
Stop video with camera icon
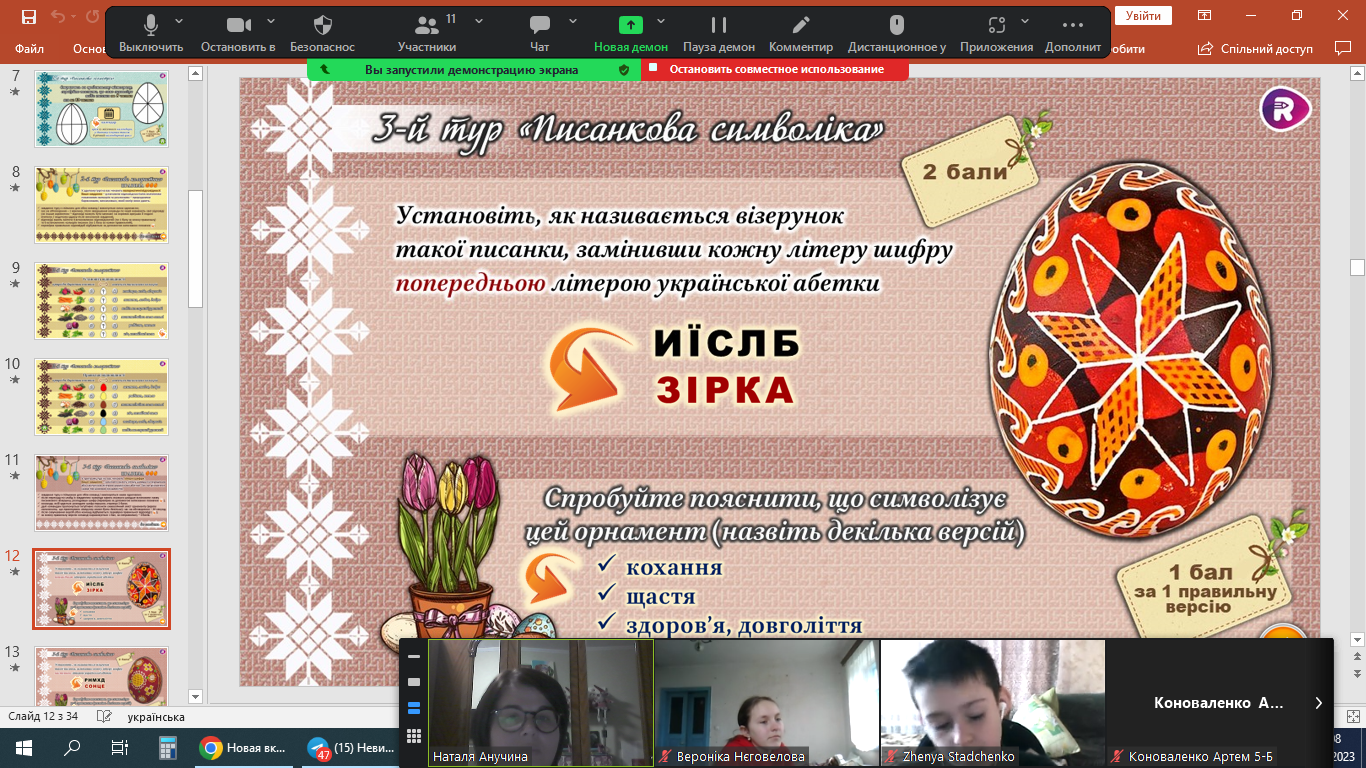click(238, 34)
